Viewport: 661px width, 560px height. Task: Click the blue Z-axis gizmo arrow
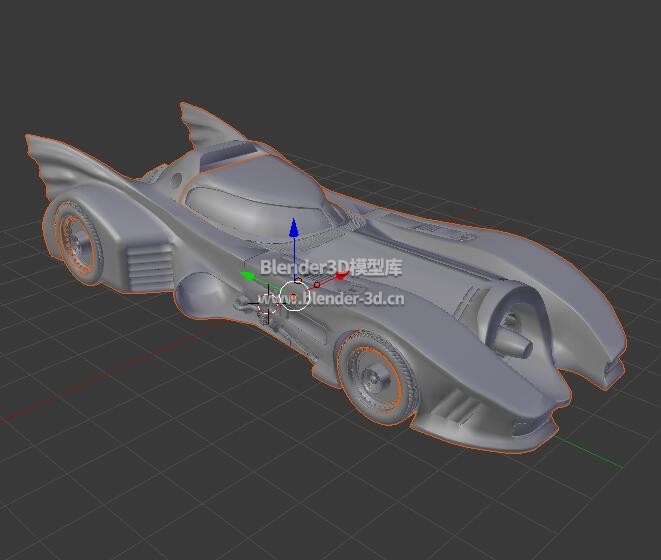[294, 229]
